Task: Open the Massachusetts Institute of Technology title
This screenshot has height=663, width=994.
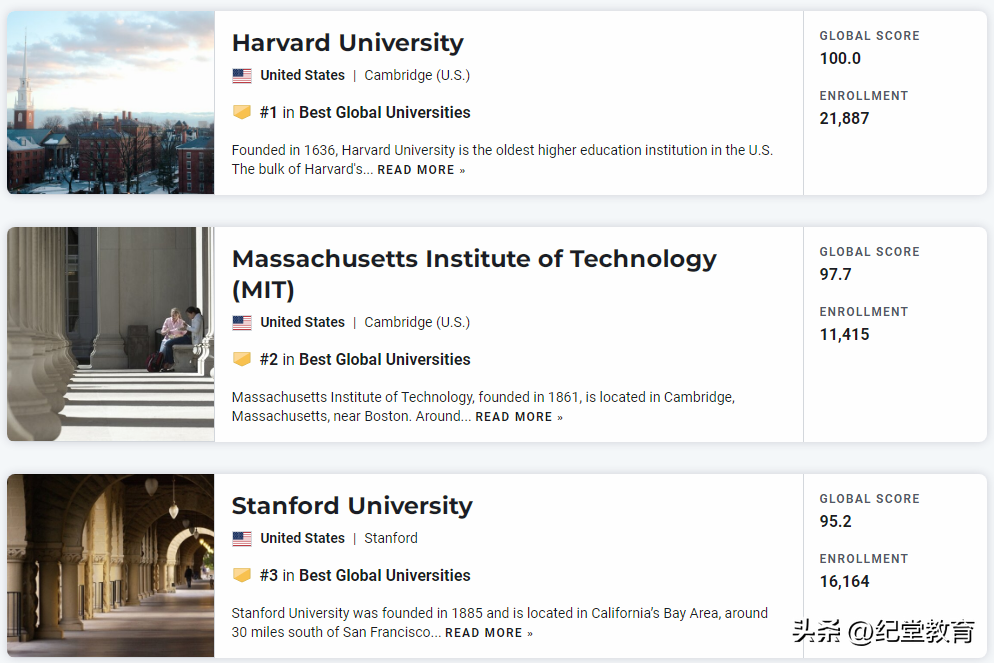Action: tap(473, 259)
